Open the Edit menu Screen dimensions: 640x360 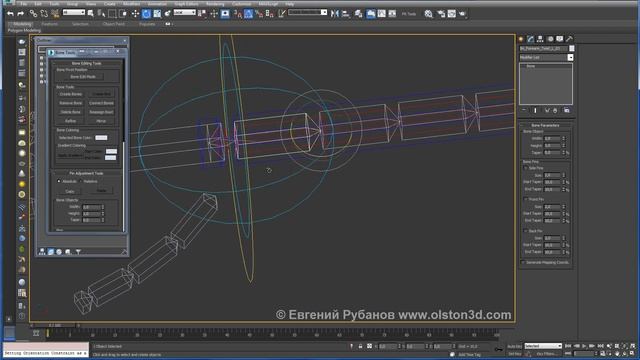[x=38, y=4]
